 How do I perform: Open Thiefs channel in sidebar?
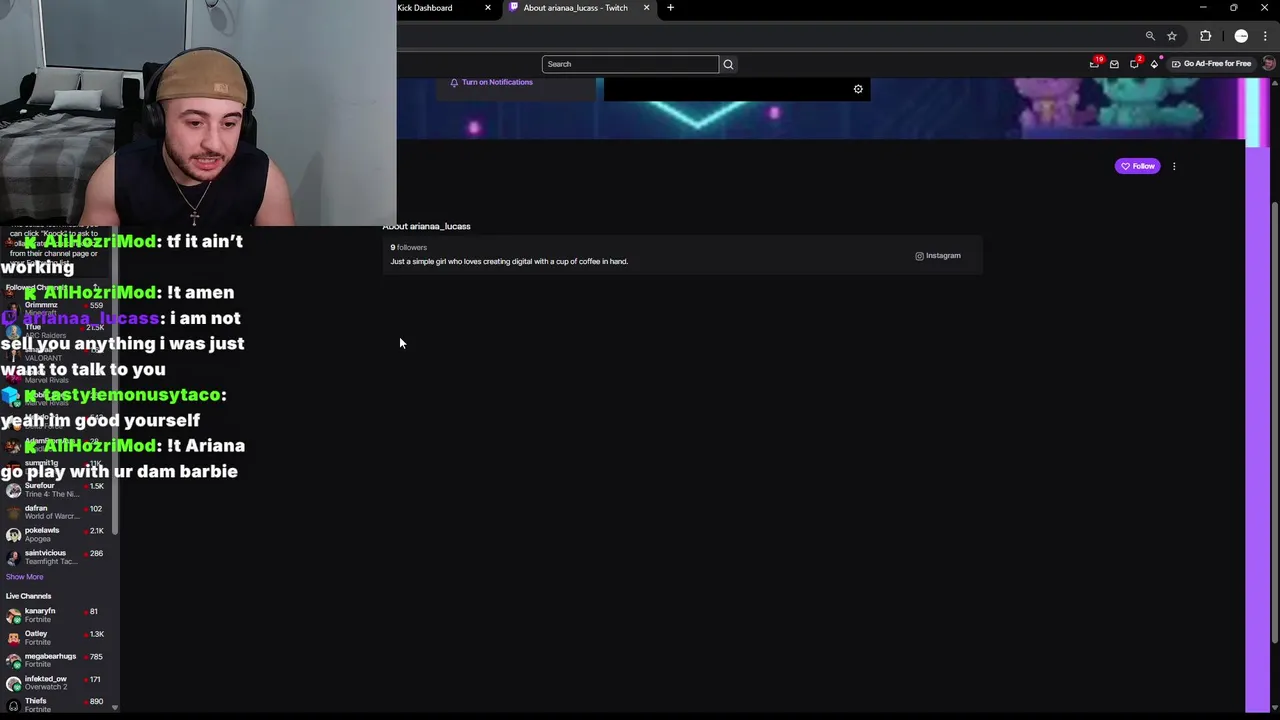tap(58, 705)
